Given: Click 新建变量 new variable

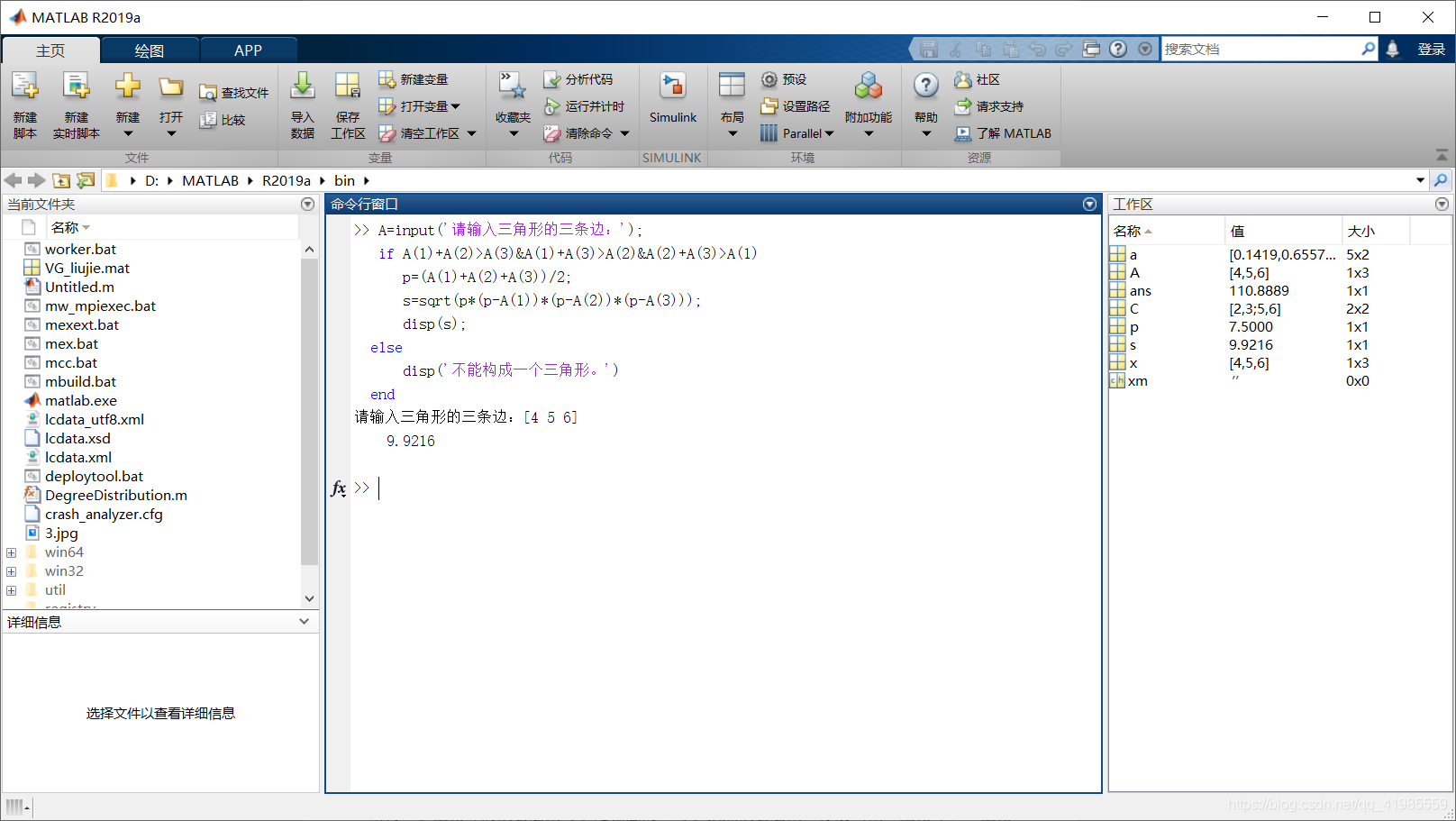Looking at the screenshot, I should 413,79.
